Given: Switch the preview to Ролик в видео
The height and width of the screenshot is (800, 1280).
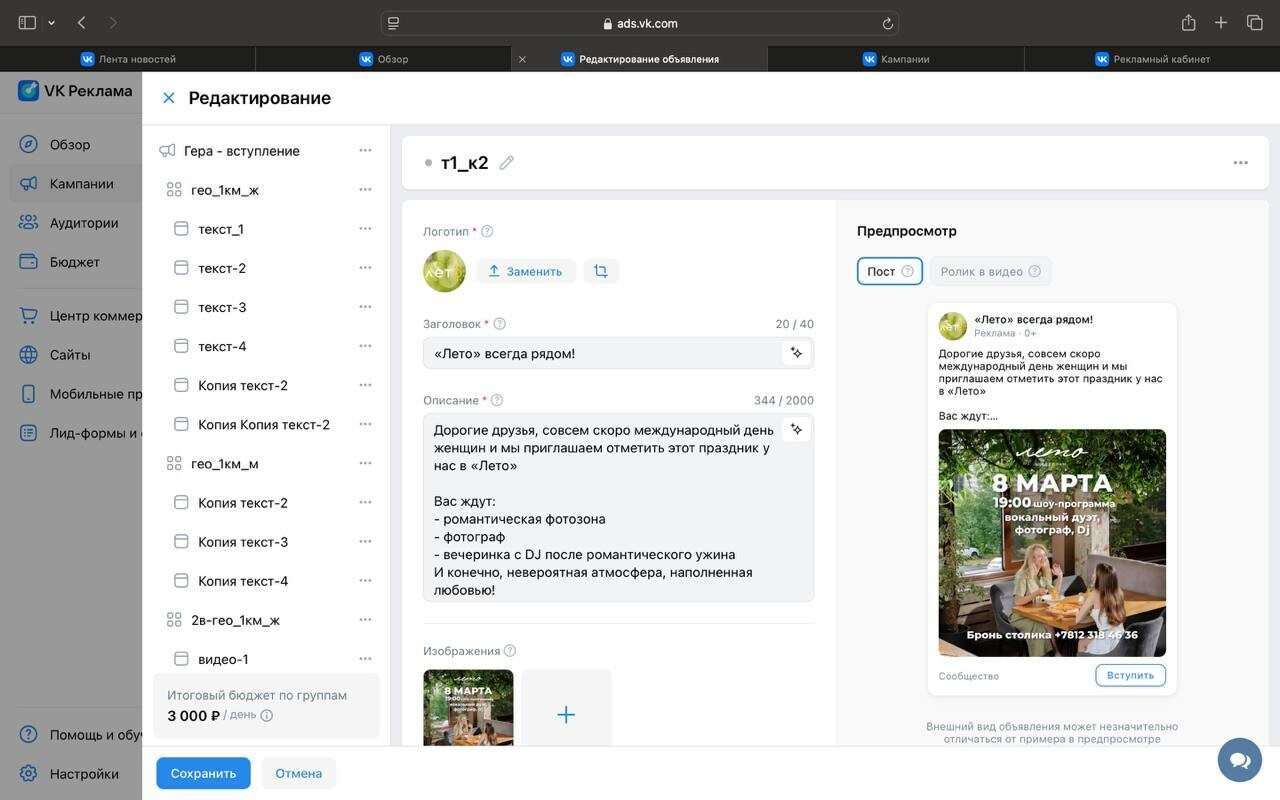Looking at the screenshot, I should tap(990, 271).
